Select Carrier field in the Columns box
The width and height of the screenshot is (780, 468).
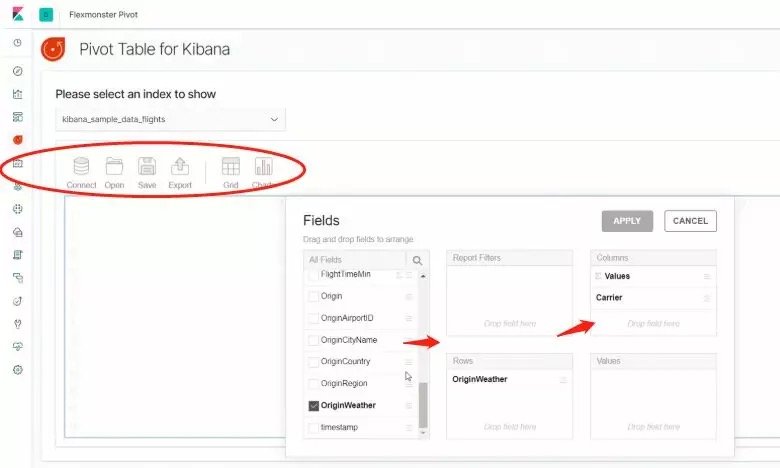(x=610, y=297)
